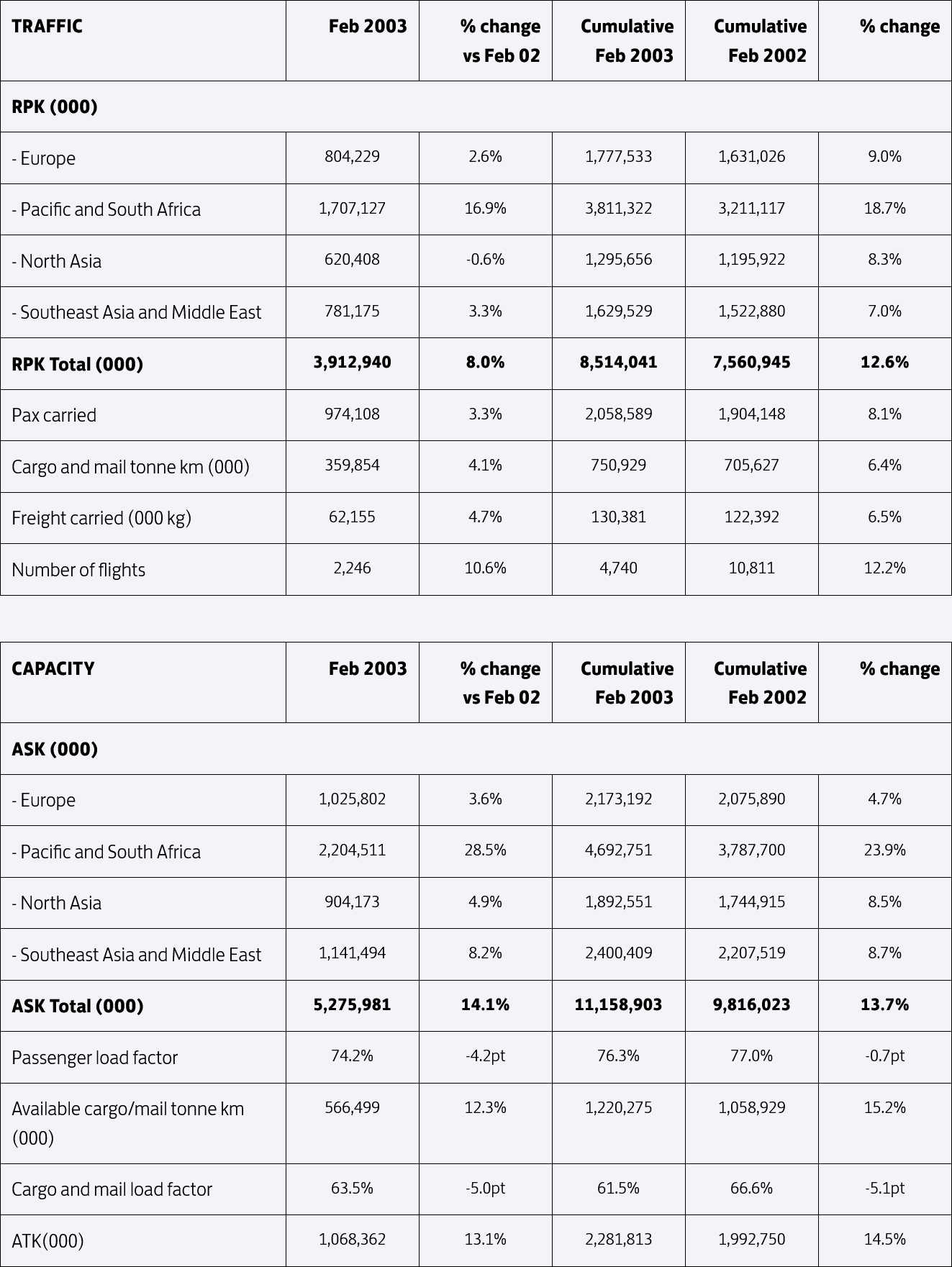
Task: Select the Passenger load factor 74.2% cell
Action: tap(353, 1056)
